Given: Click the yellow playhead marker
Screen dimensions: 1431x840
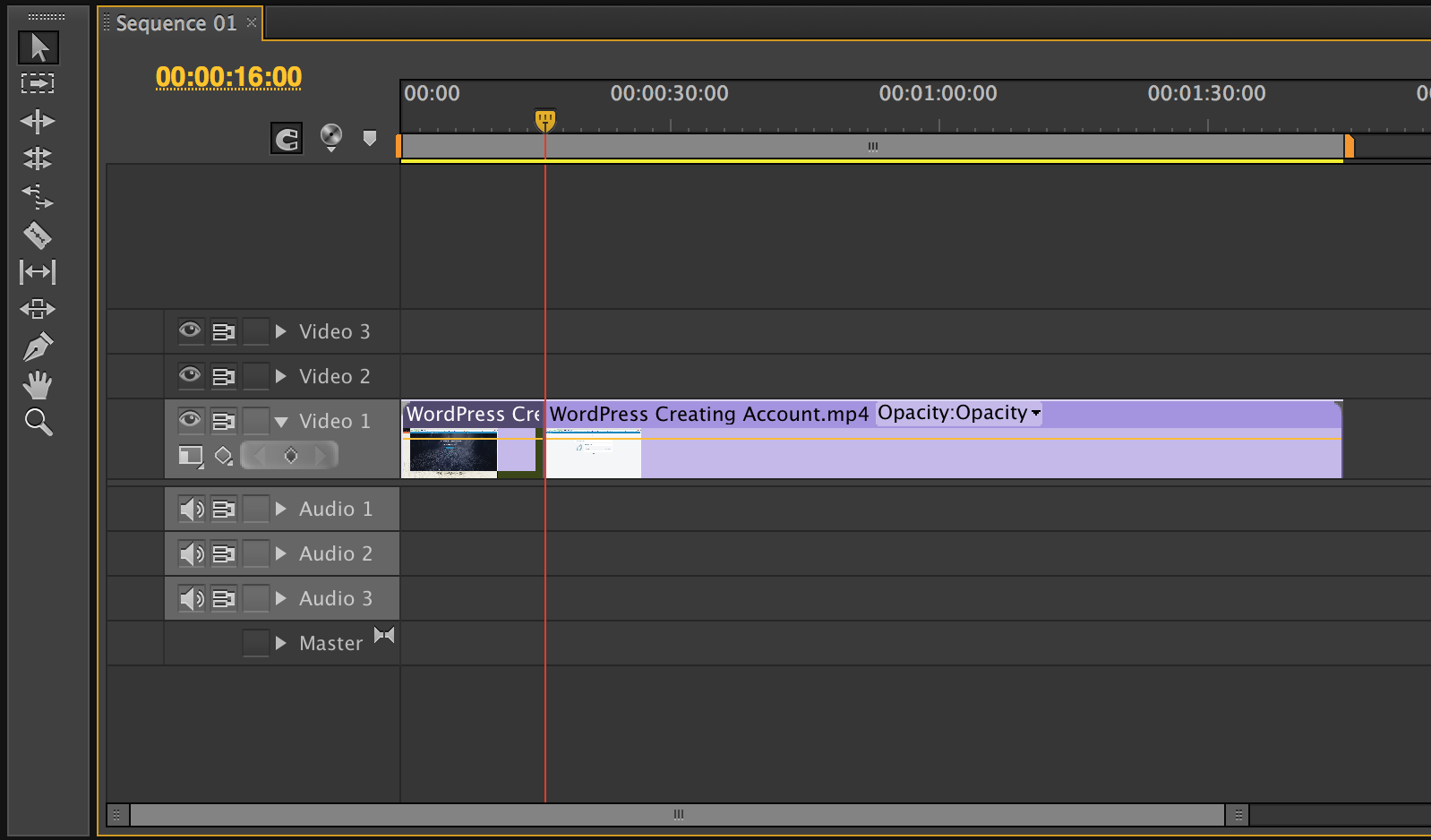Looking at the screenshot, I should [544, 119].
